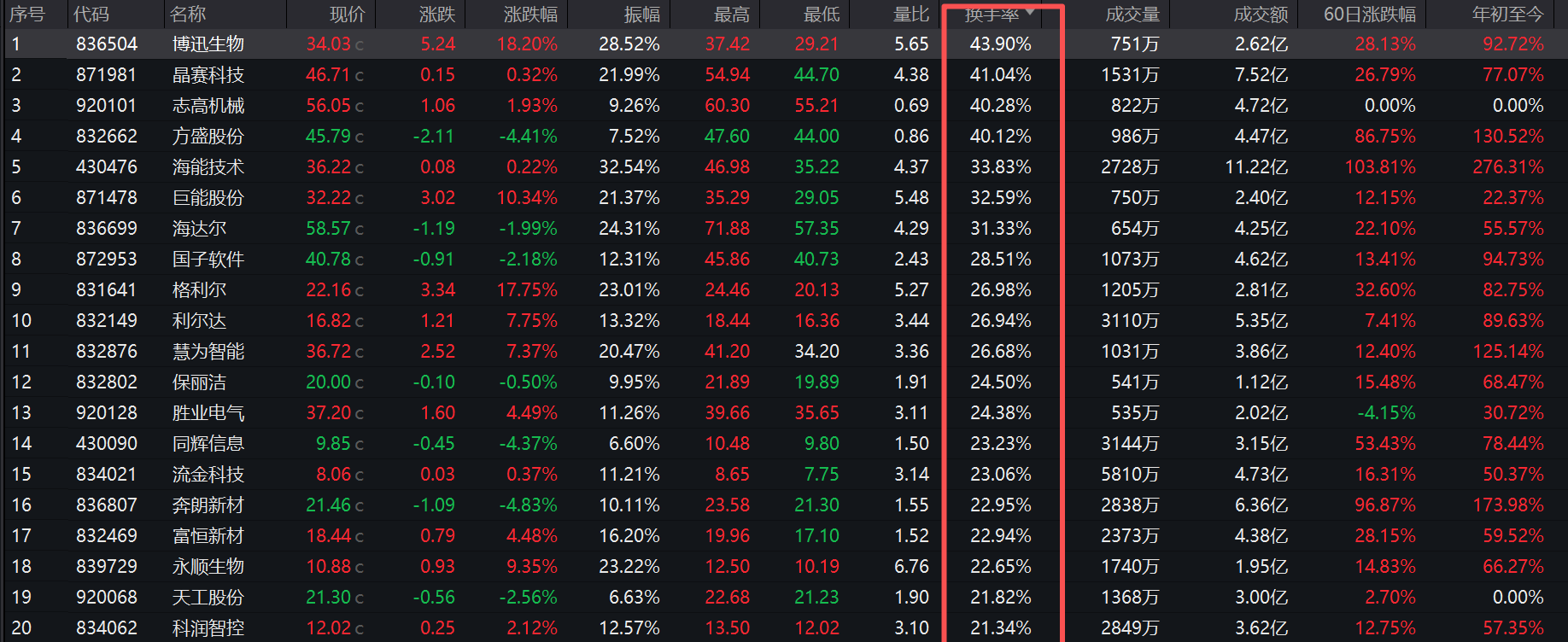Select stock name 慧为智能
The image size is (1568, 642).
208,352
